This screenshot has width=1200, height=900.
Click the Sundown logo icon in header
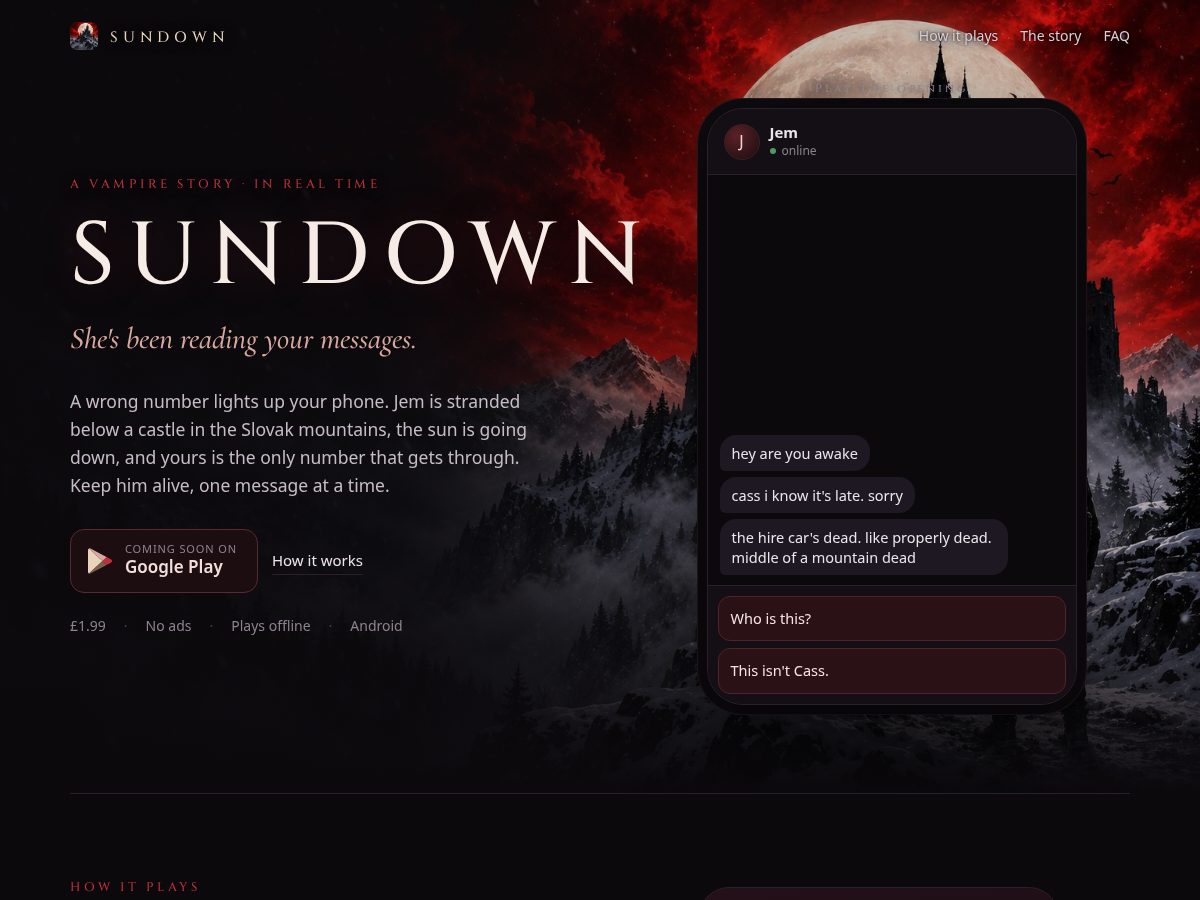click(84, 36)
